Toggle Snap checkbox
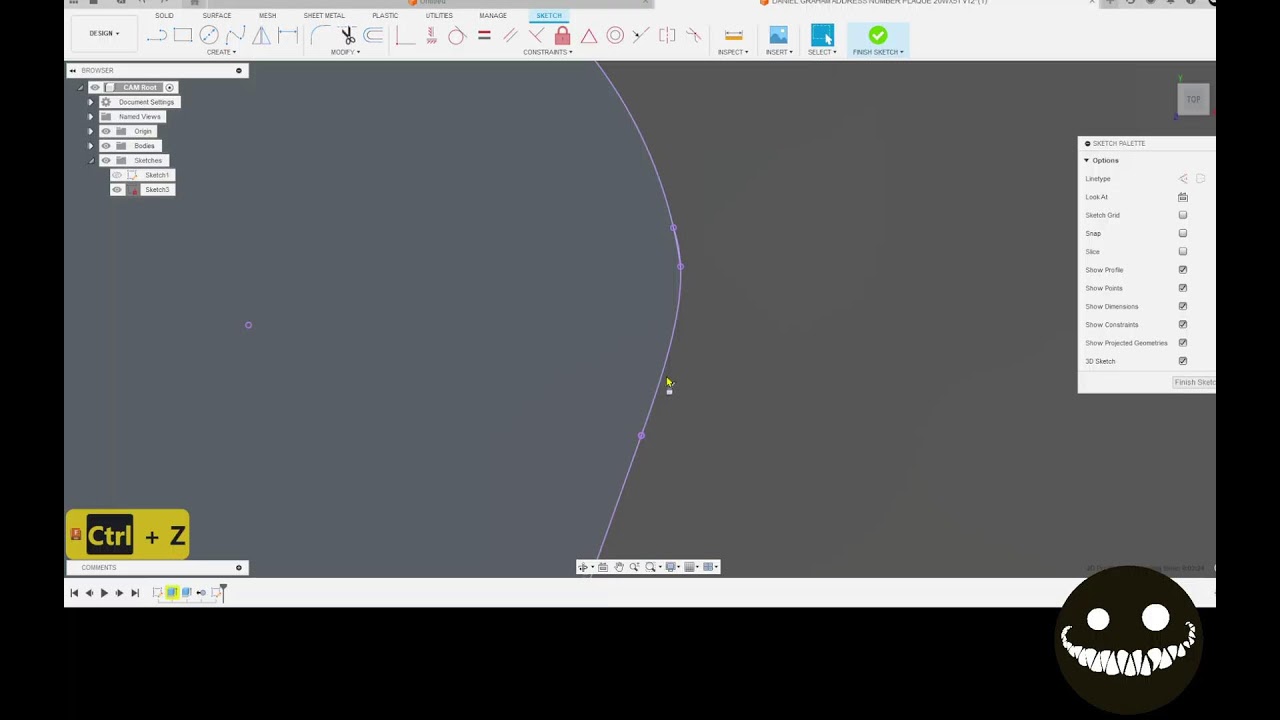The image size is (1280, 720). click(1183, 233)
